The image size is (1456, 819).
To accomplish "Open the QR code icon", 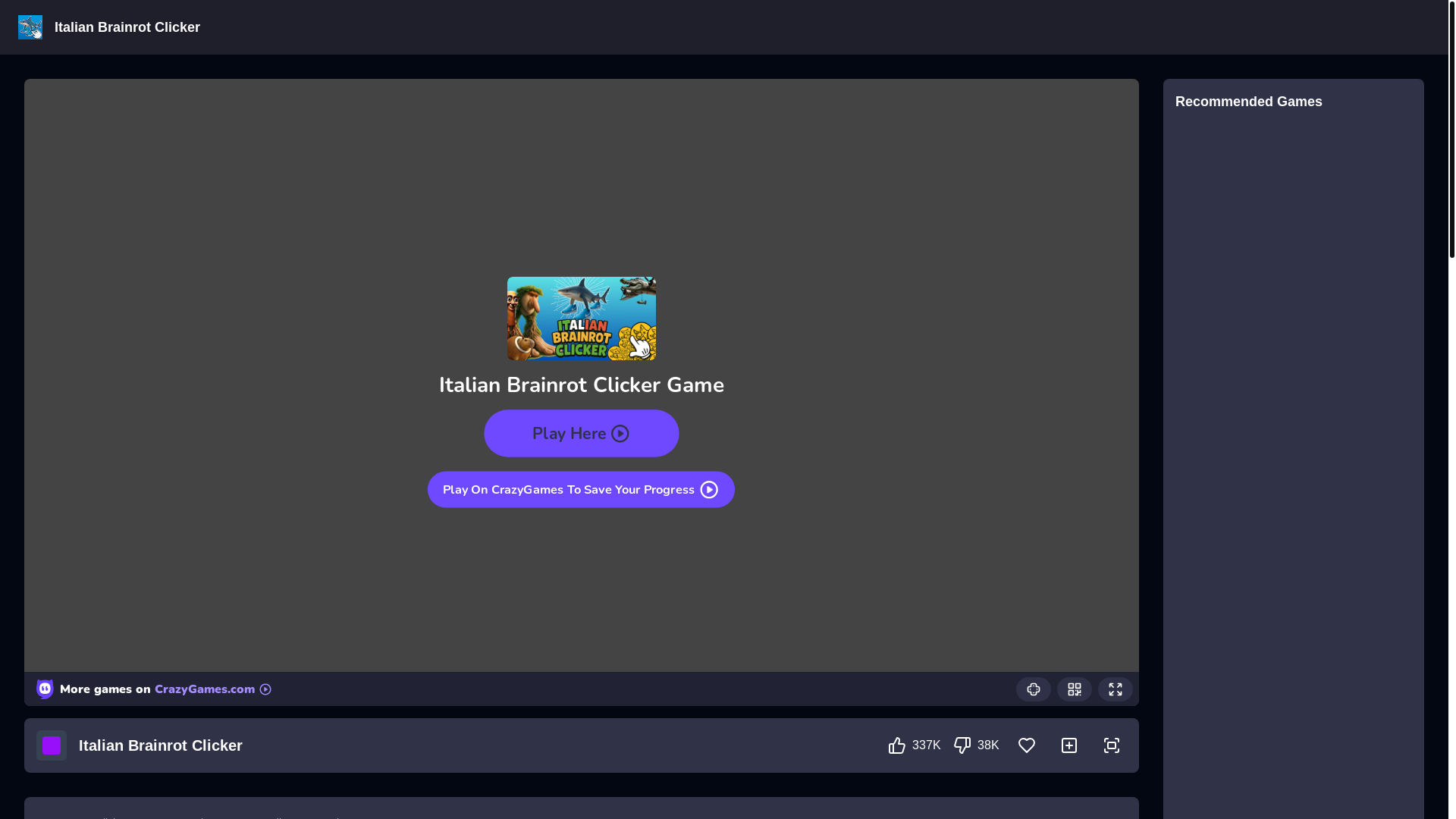I will pos(1075,689).
